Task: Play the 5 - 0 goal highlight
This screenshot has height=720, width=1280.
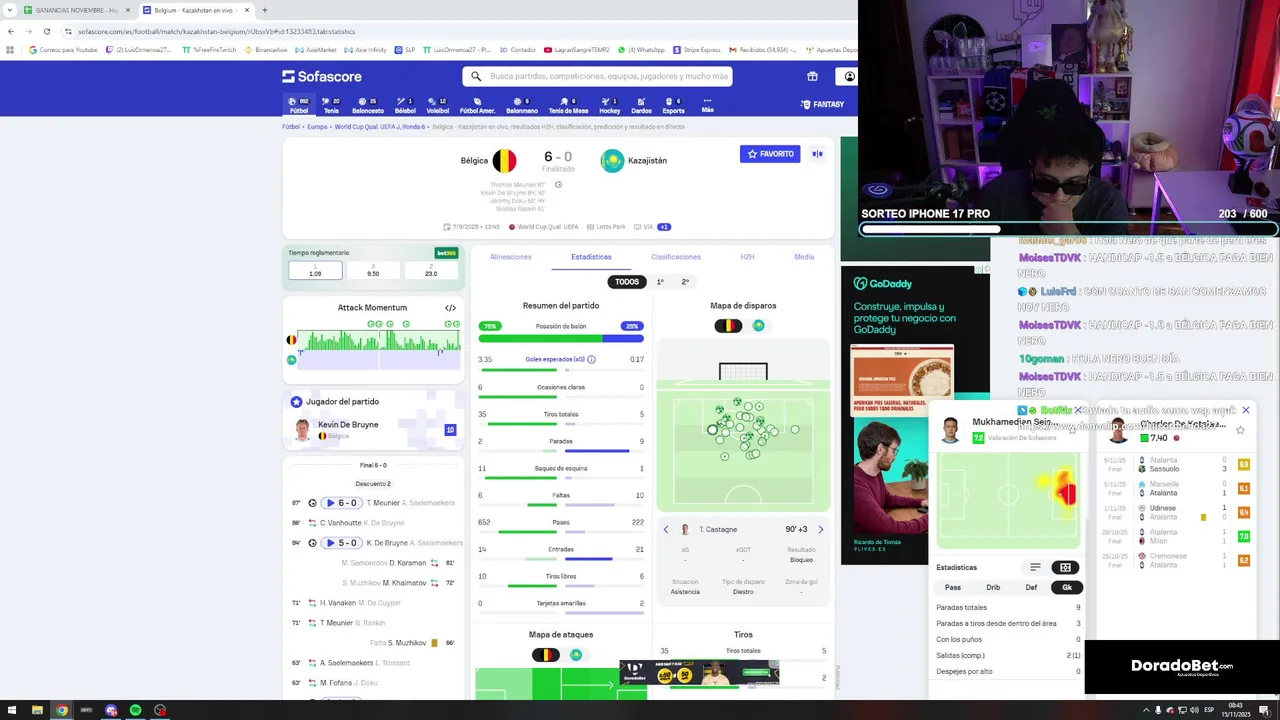Action: click(x=341, y=543)
